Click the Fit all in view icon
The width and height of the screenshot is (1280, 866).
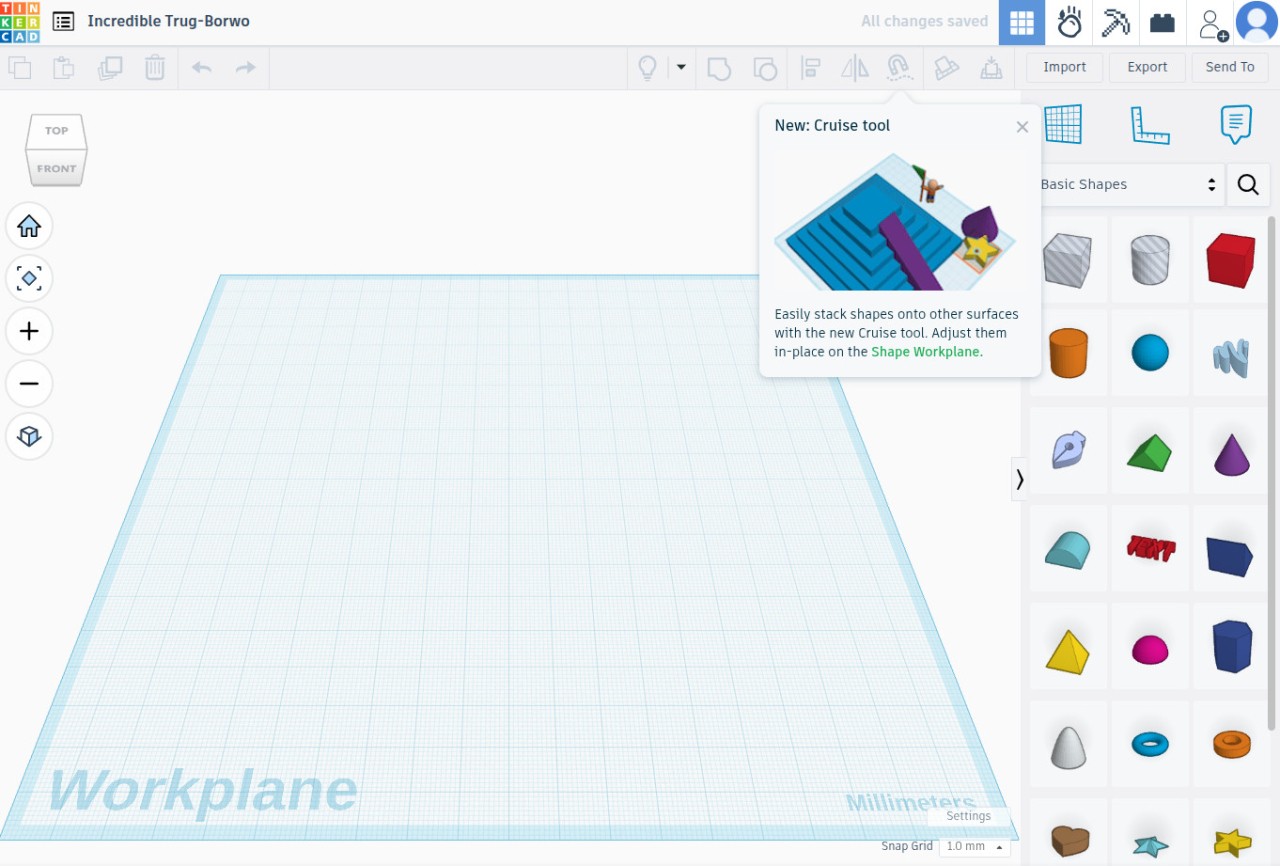[x=29, y=279]
